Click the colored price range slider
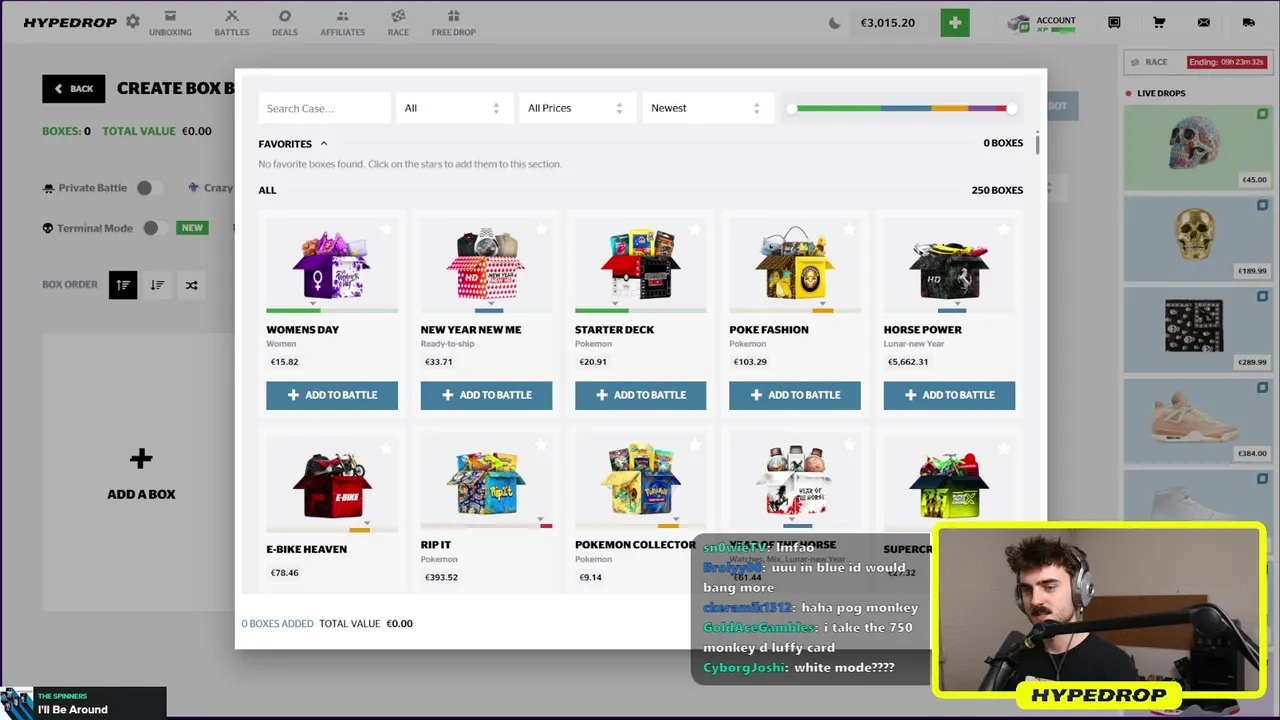Image resolution: width=1280 pixels, height=720 pixels. click(901, 108)
